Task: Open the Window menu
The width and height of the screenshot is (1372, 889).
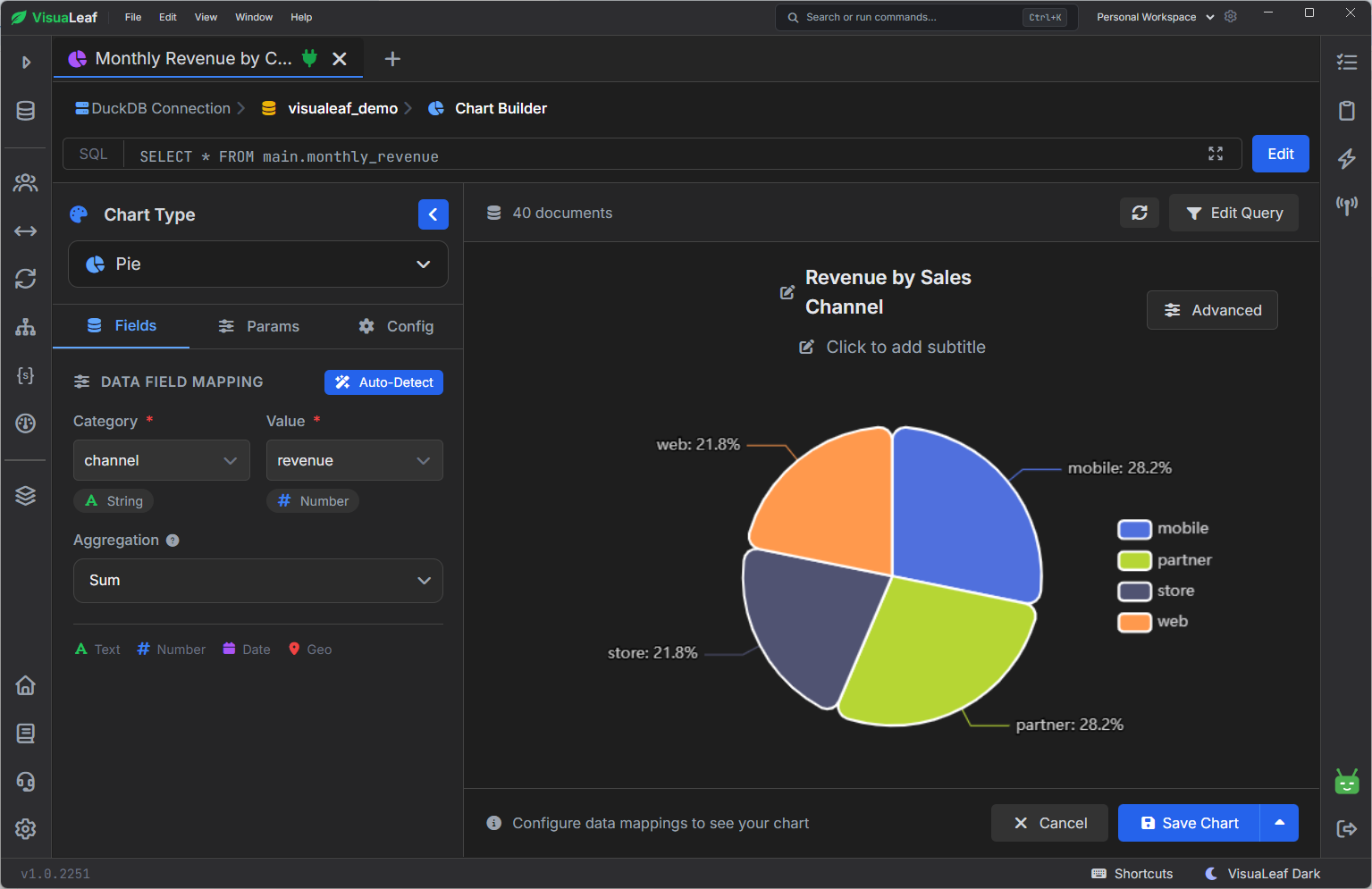Action: [254, 17]
